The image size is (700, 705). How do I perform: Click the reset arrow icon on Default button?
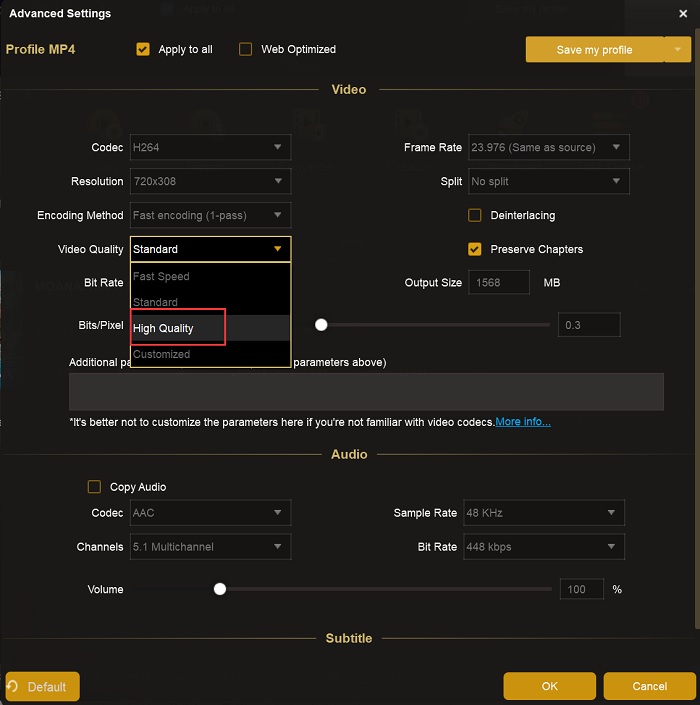point(13,686)
